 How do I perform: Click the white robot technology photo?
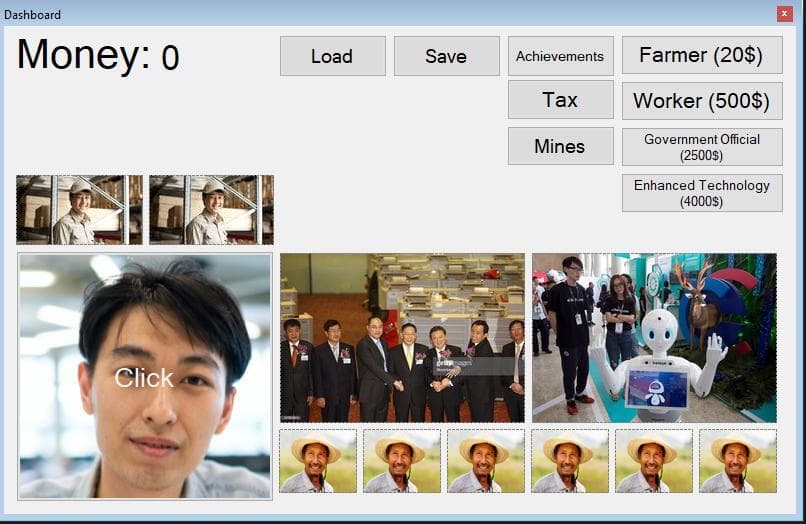tap(654, 338)
